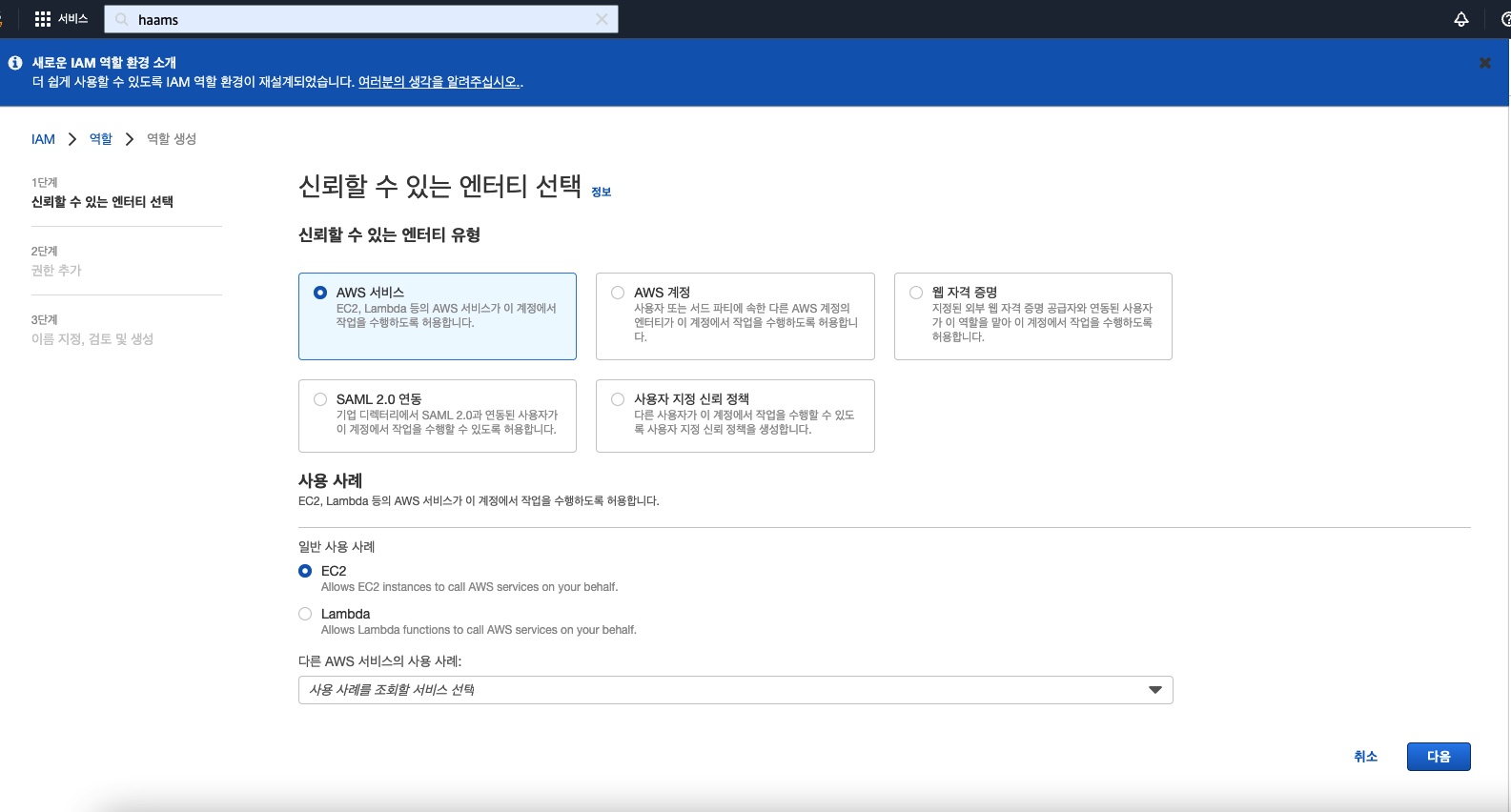Select the AWS 계정 entity type radio
The width and height of the screenshot is (1511, 812).
pos(618,293)
